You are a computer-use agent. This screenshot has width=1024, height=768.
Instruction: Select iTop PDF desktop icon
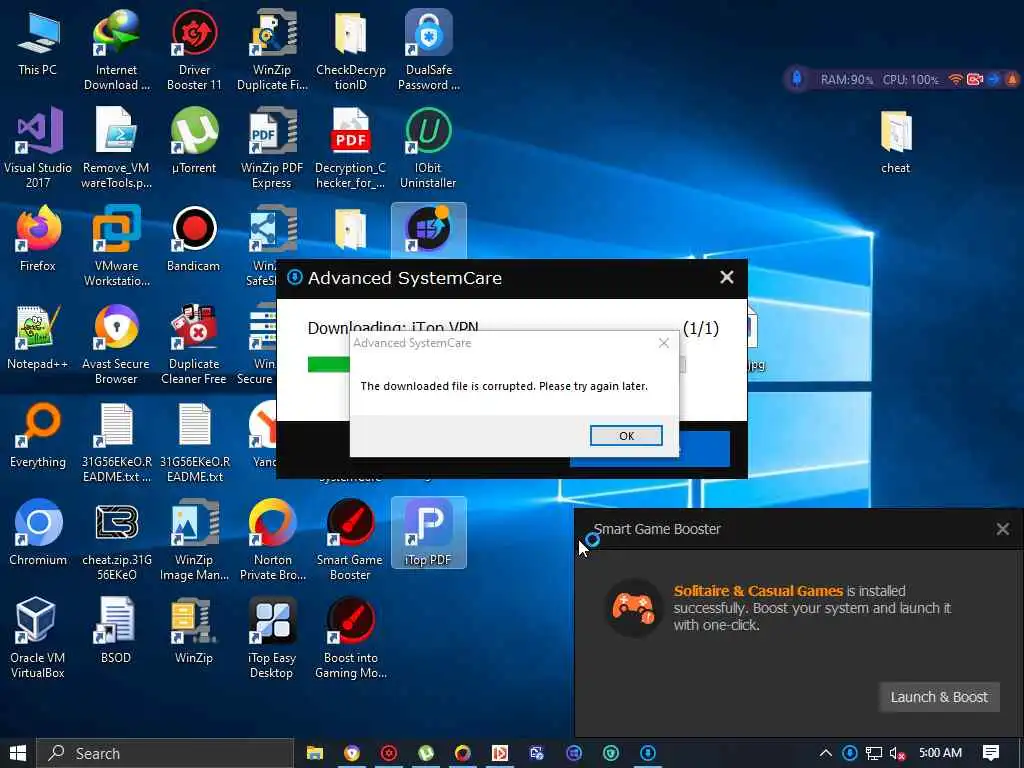(x=428, y=533)
